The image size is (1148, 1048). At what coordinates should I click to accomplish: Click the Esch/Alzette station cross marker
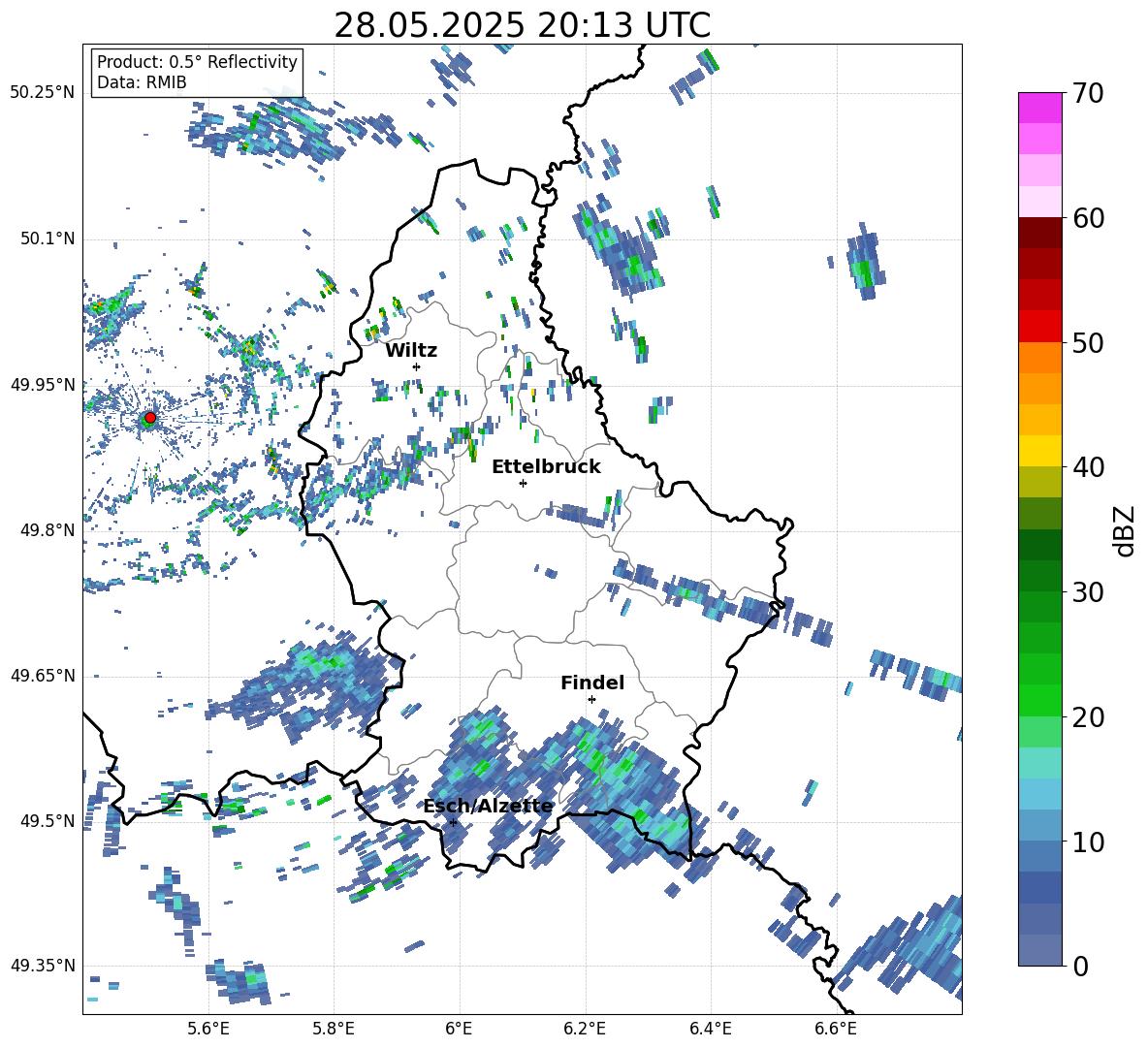click(x=453, y=822)
